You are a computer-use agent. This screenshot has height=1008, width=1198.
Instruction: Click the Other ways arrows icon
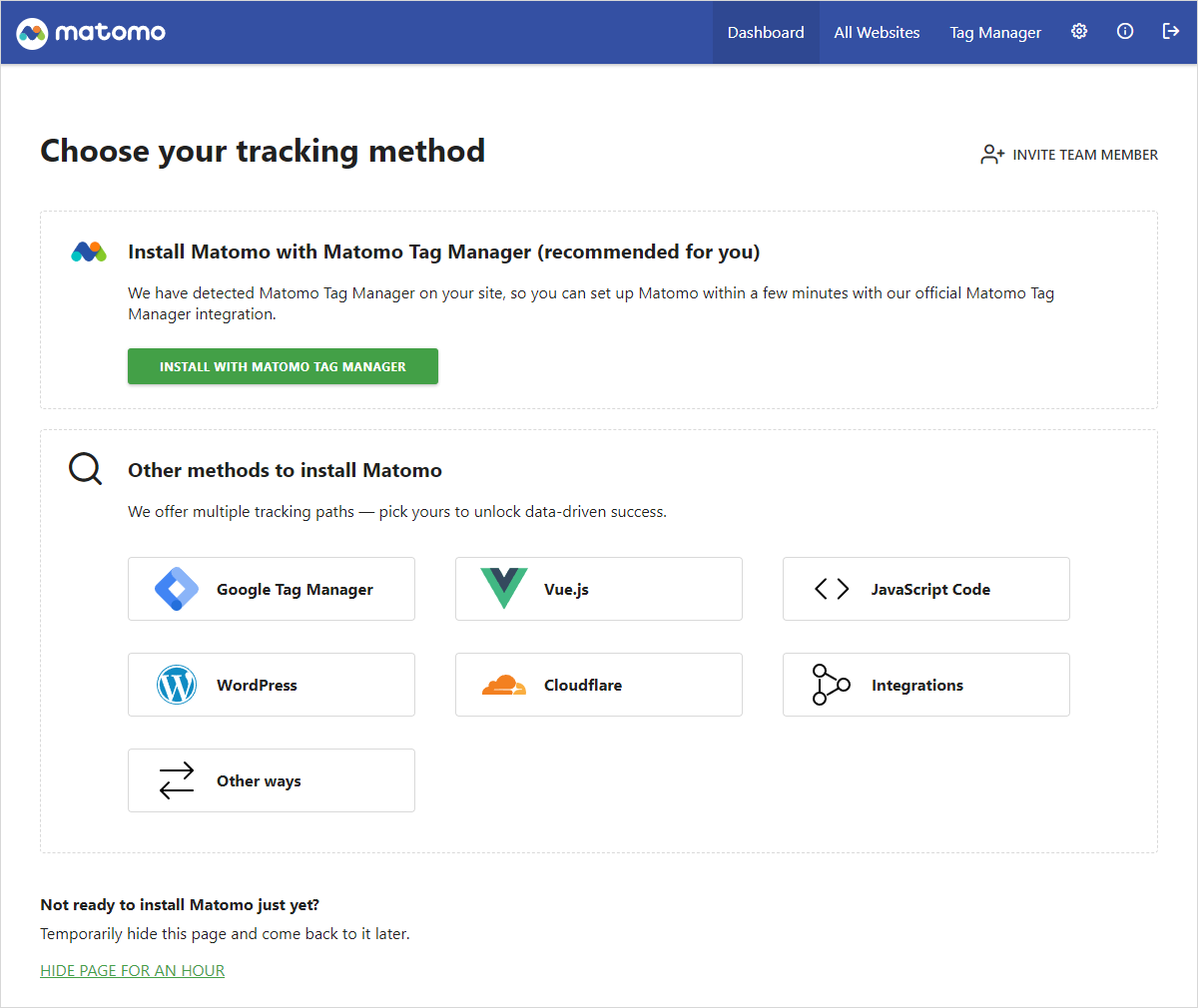click(x=177, y=780)
